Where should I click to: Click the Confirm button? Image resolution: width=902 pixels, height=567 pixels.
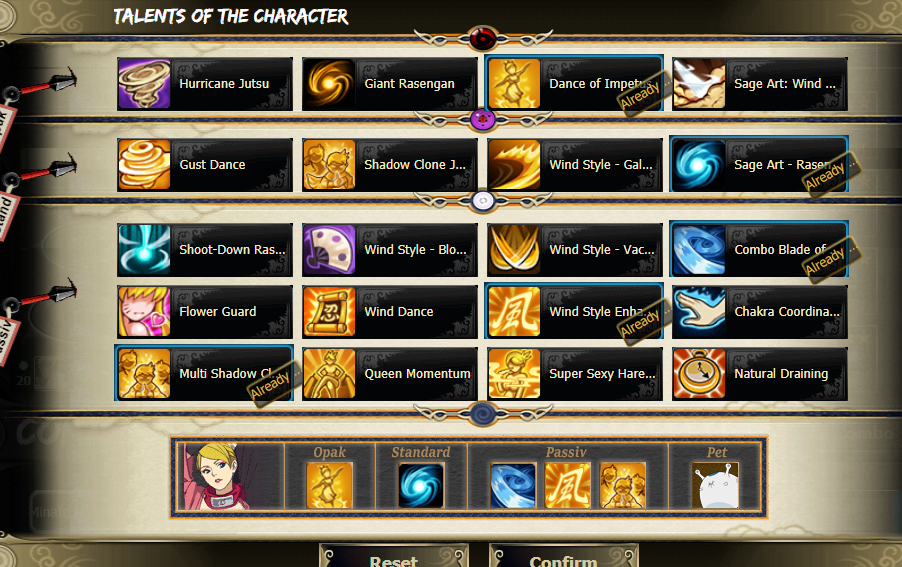[x=563, y=557]
